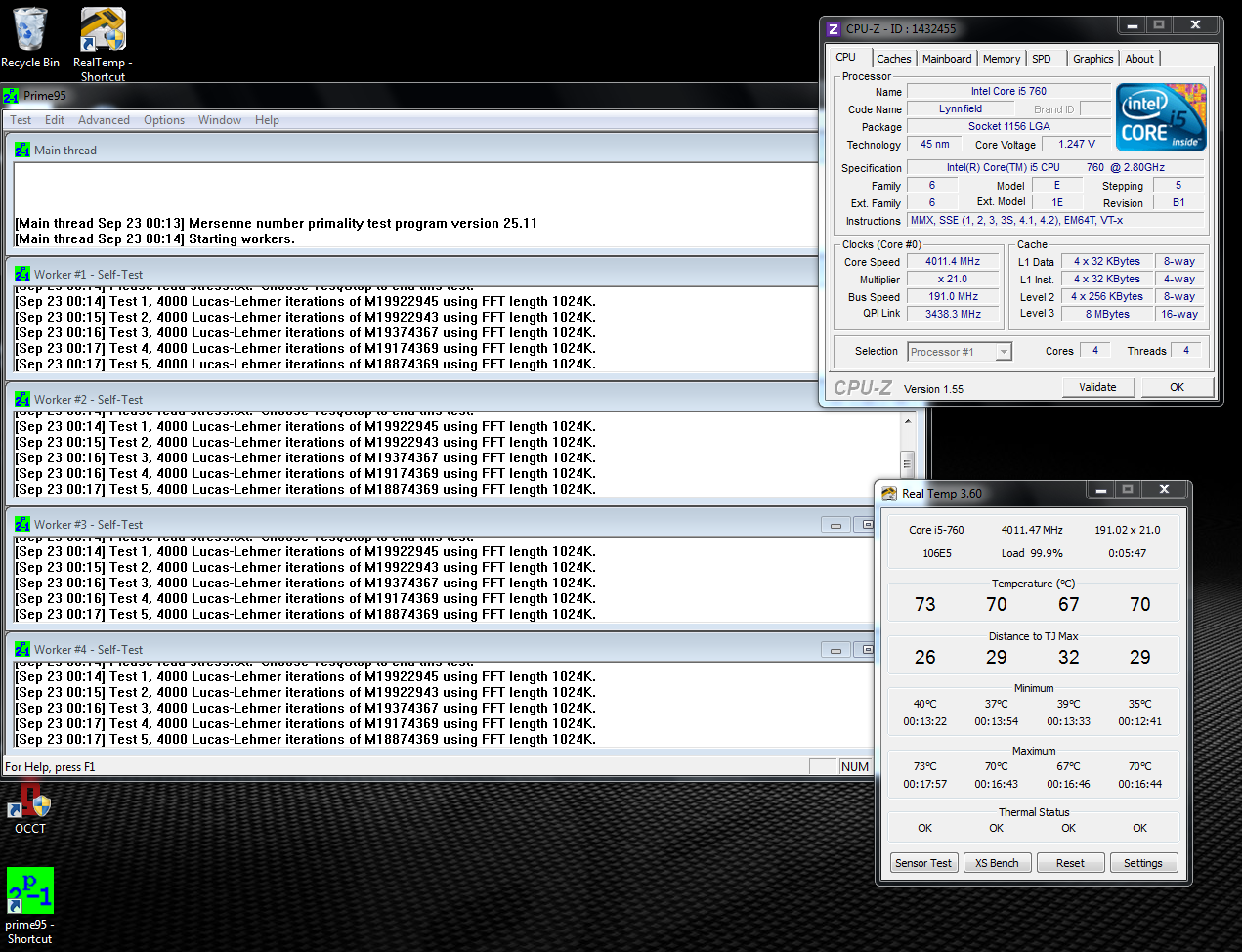This screenshot has height=952, width=1242.
Task: Launch OCCT from its desktop icon
Action: 28,803
